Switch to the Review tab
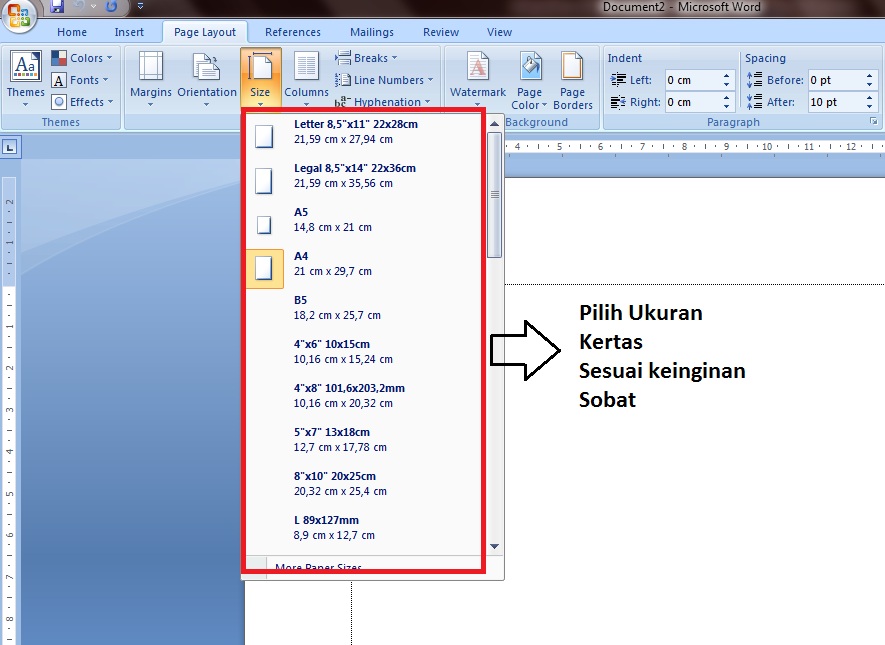 (x=441, y=32)
